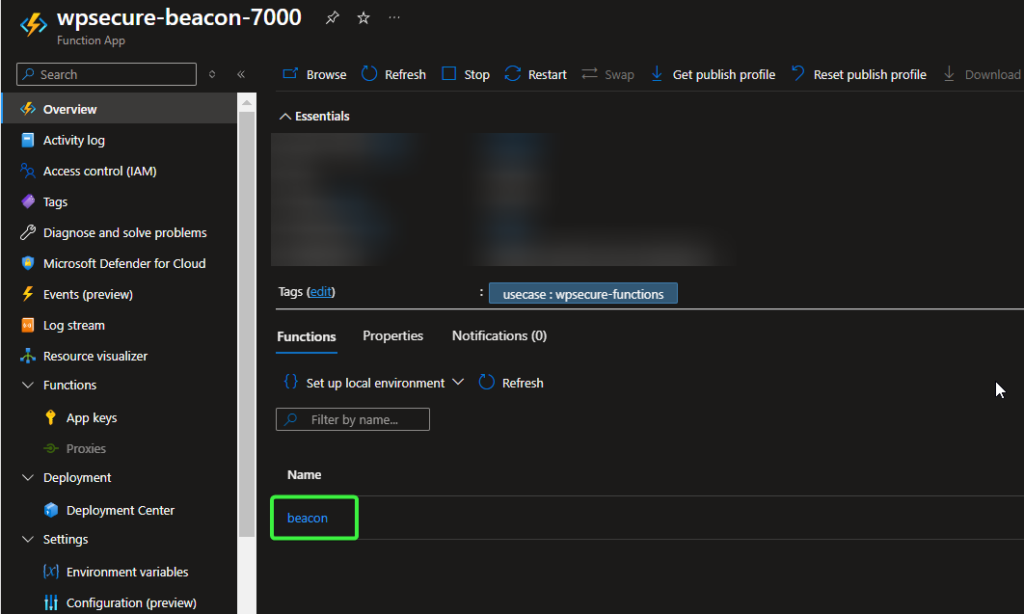Viewport: 1024px width, 614px height.
Task: Open Log stream from sidebar
Action: coord(73,326)
